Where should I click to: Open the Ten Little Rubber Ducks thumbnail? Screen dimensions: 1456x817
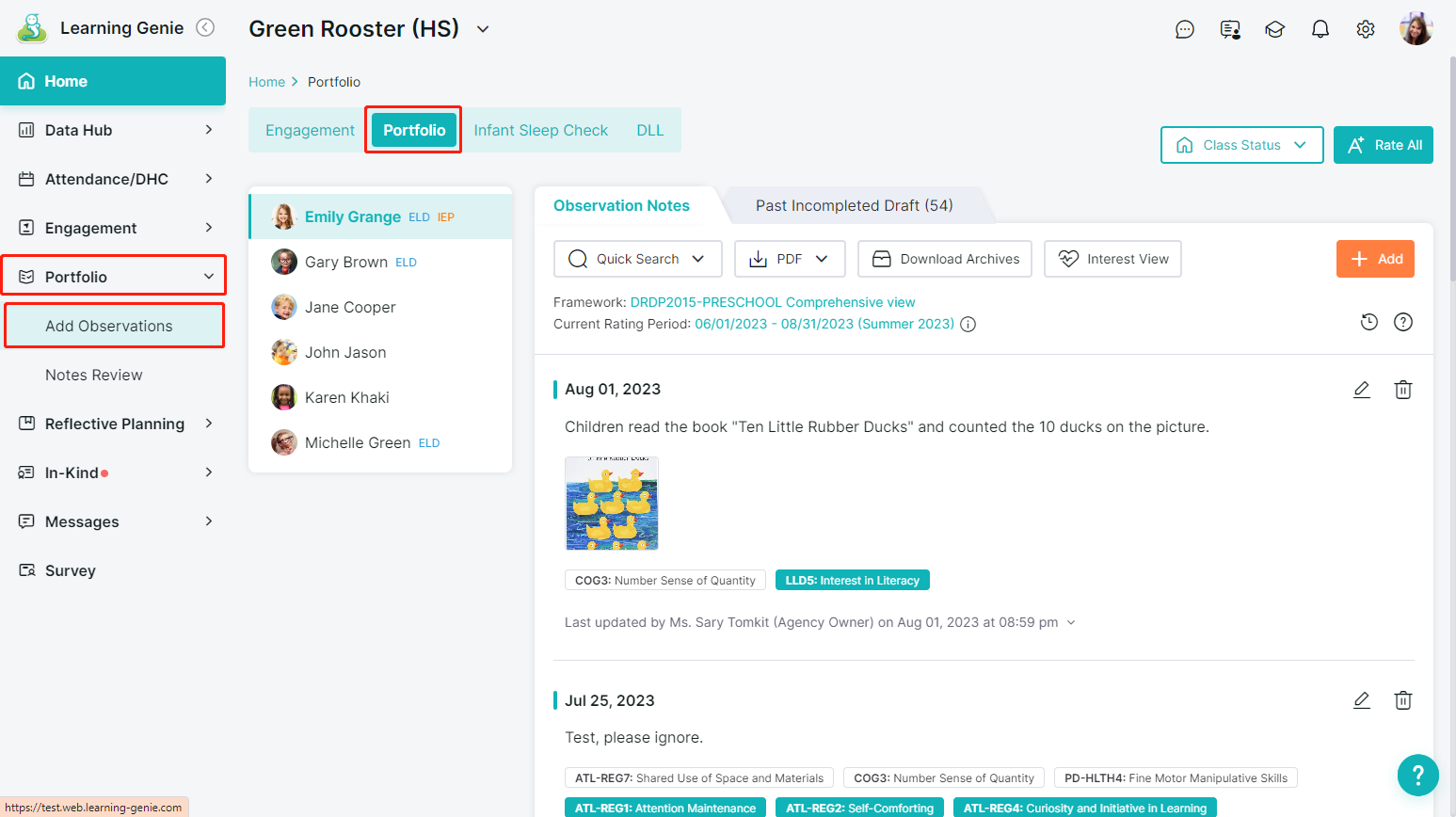point(611,504)
